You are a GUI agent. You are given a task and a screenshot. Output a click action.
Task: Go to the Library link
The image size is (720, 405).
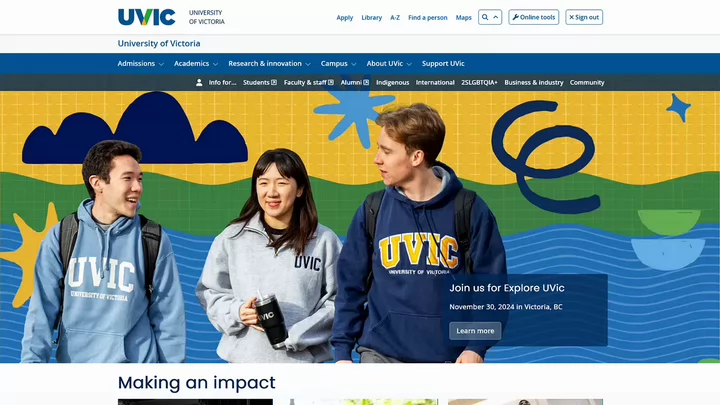371,17
